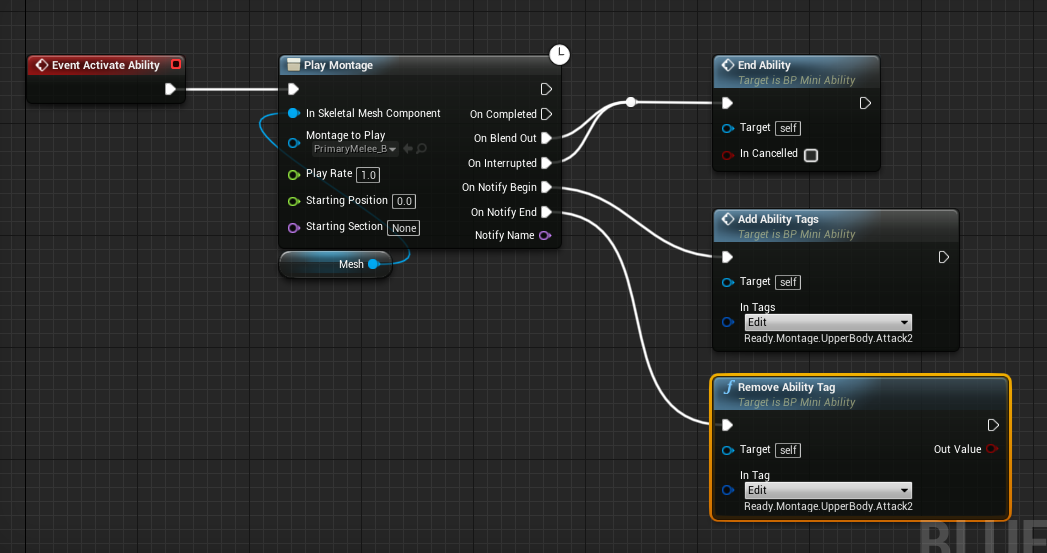The width and height of the screenshot is (1047, 553).
Task: Click In Skeletal Mesh Component input pin
Action: pyautogui.click(x=294, y=113)
